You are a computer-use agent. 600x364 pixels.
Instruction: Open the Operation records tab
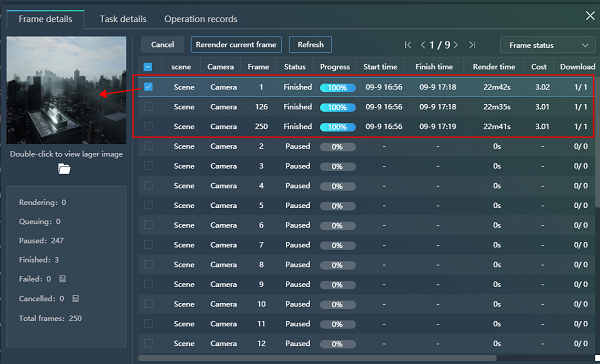201,19
